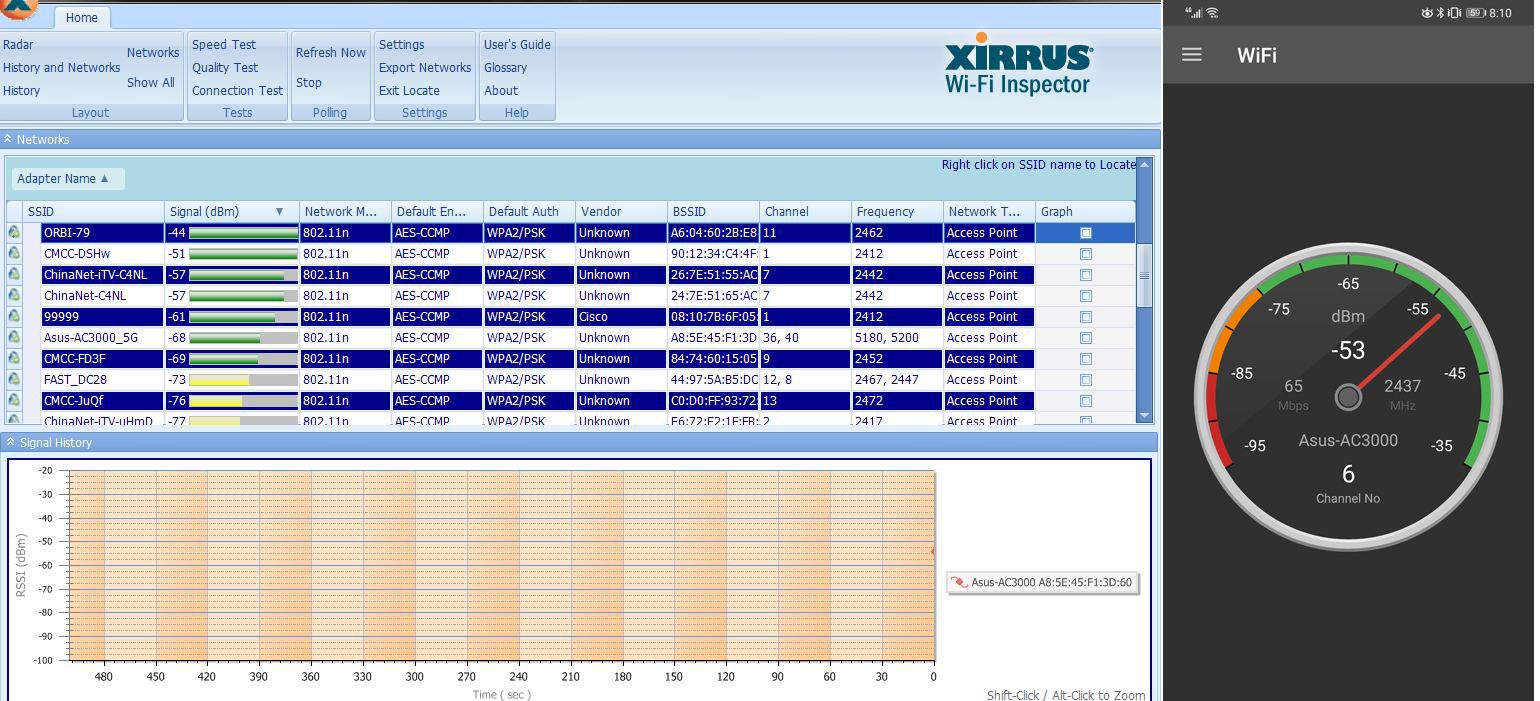Click the network icon beside CMCC-FD3F
This screenshot has height=701, width=1540.
coord(14,358)
